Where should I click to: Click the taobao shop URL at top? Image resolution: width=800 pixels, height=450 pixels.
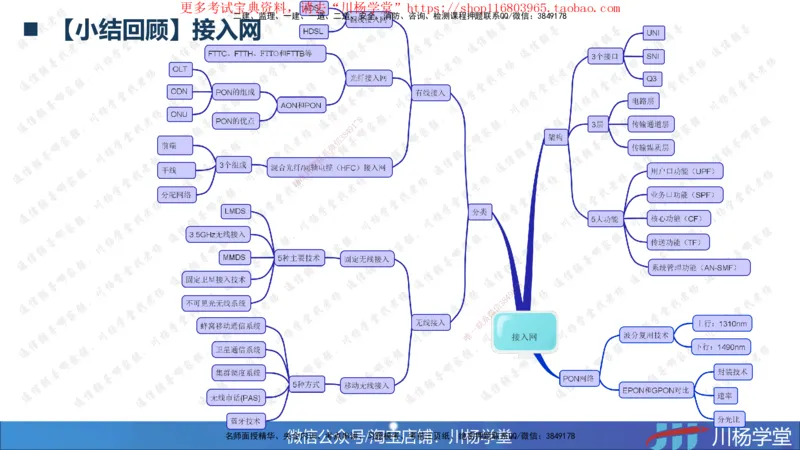pos(490,8)
